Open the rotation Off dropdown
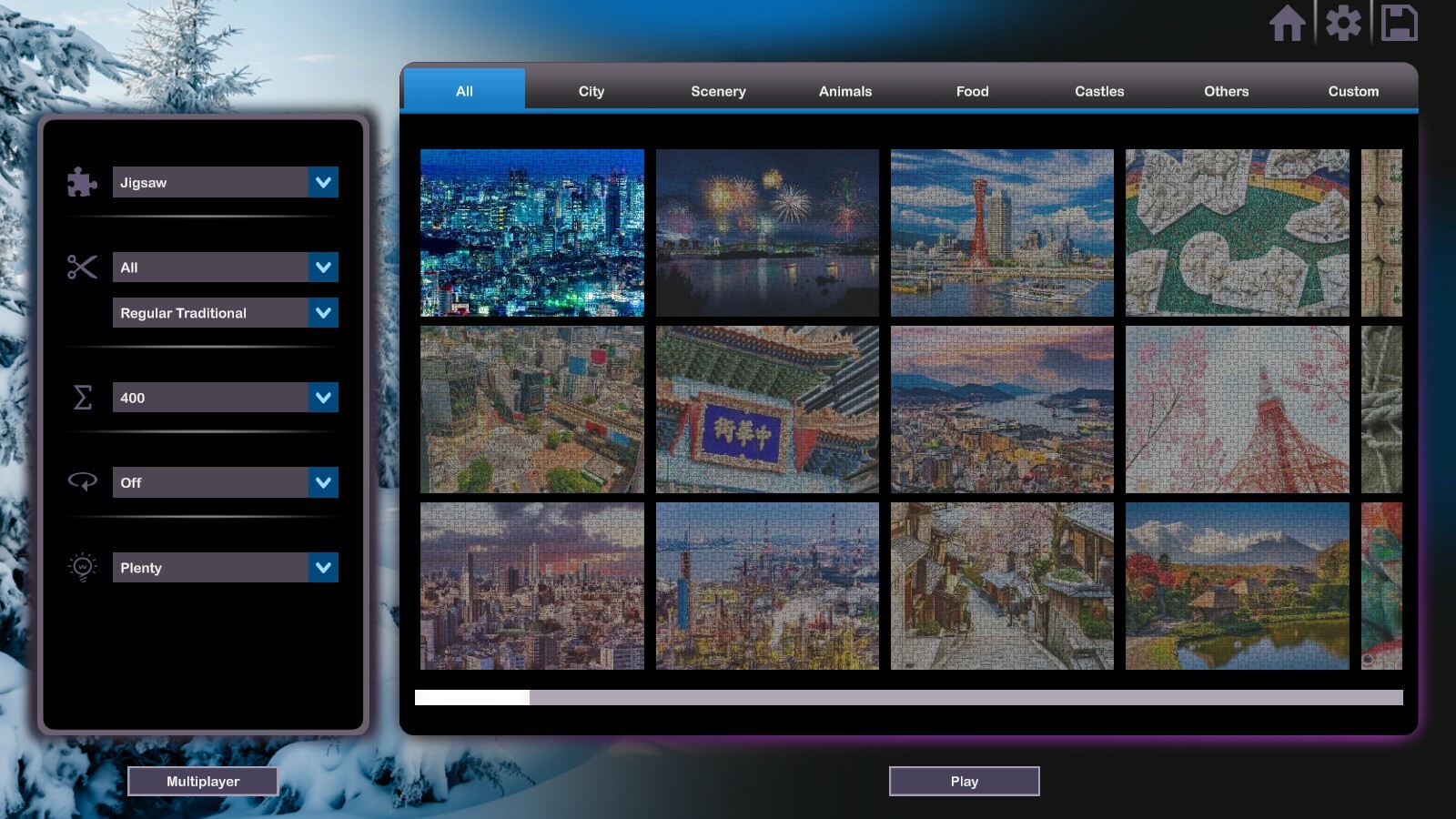1456x819 pixels. click(x=225, y=482)
